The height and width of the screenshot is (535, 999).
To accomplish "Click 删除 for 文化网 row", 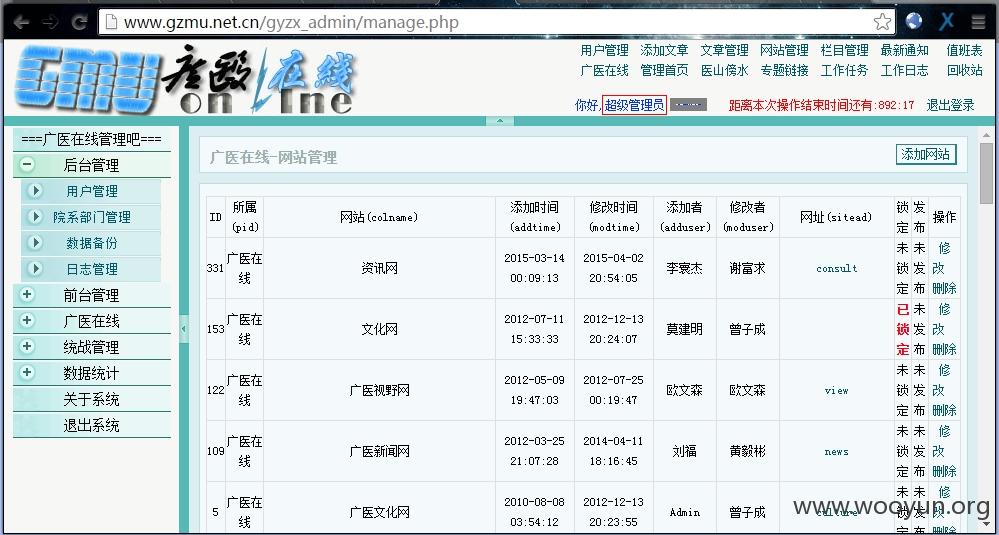I will pos(944,350).
